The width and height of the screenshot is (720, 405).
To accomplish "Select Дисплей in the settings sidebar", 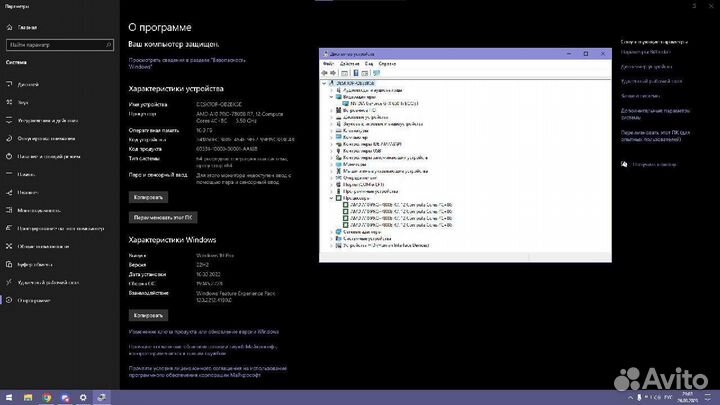I will (28, 84).
